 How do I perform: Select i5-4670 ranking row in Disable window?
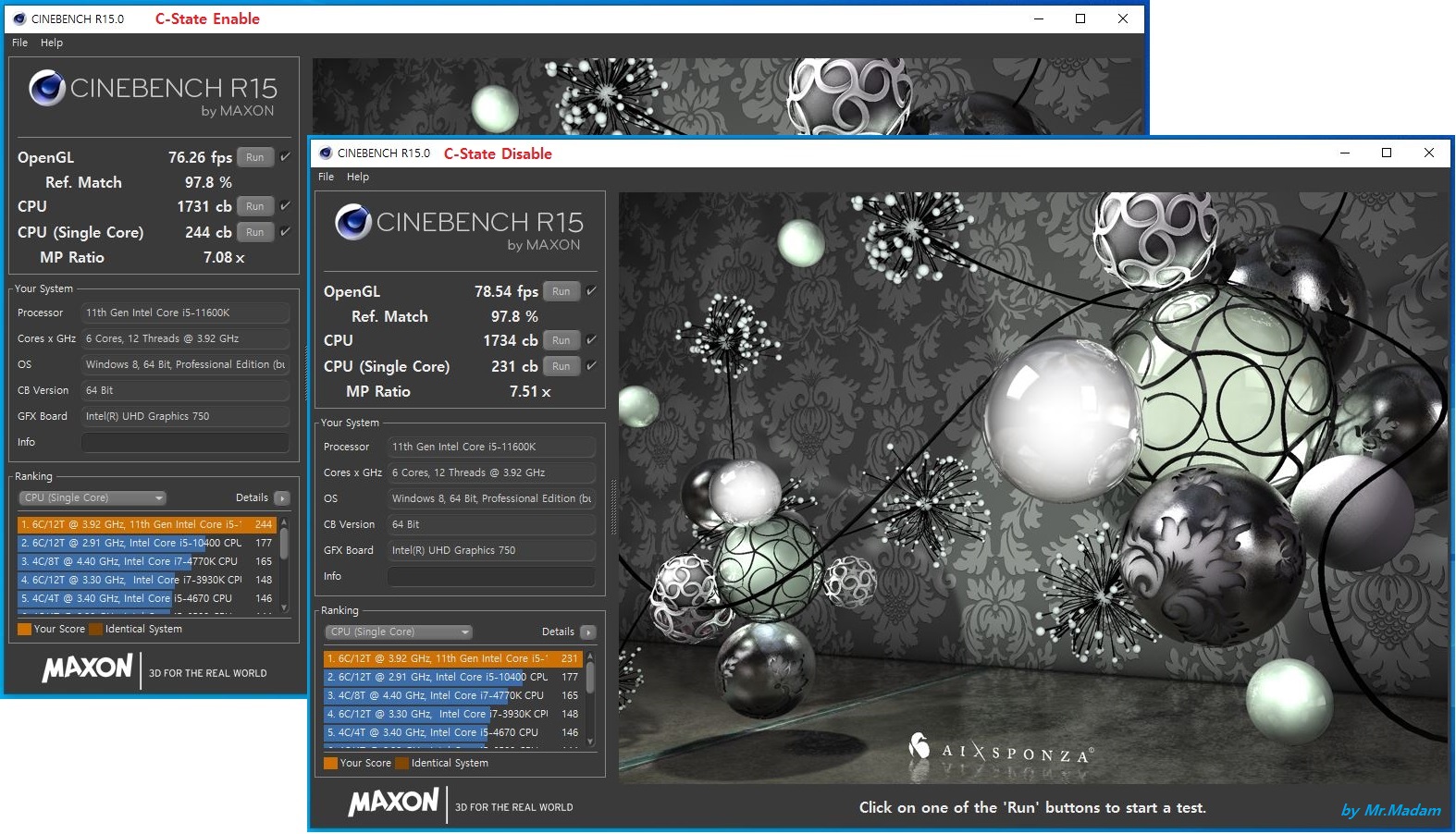click(453, 733)
